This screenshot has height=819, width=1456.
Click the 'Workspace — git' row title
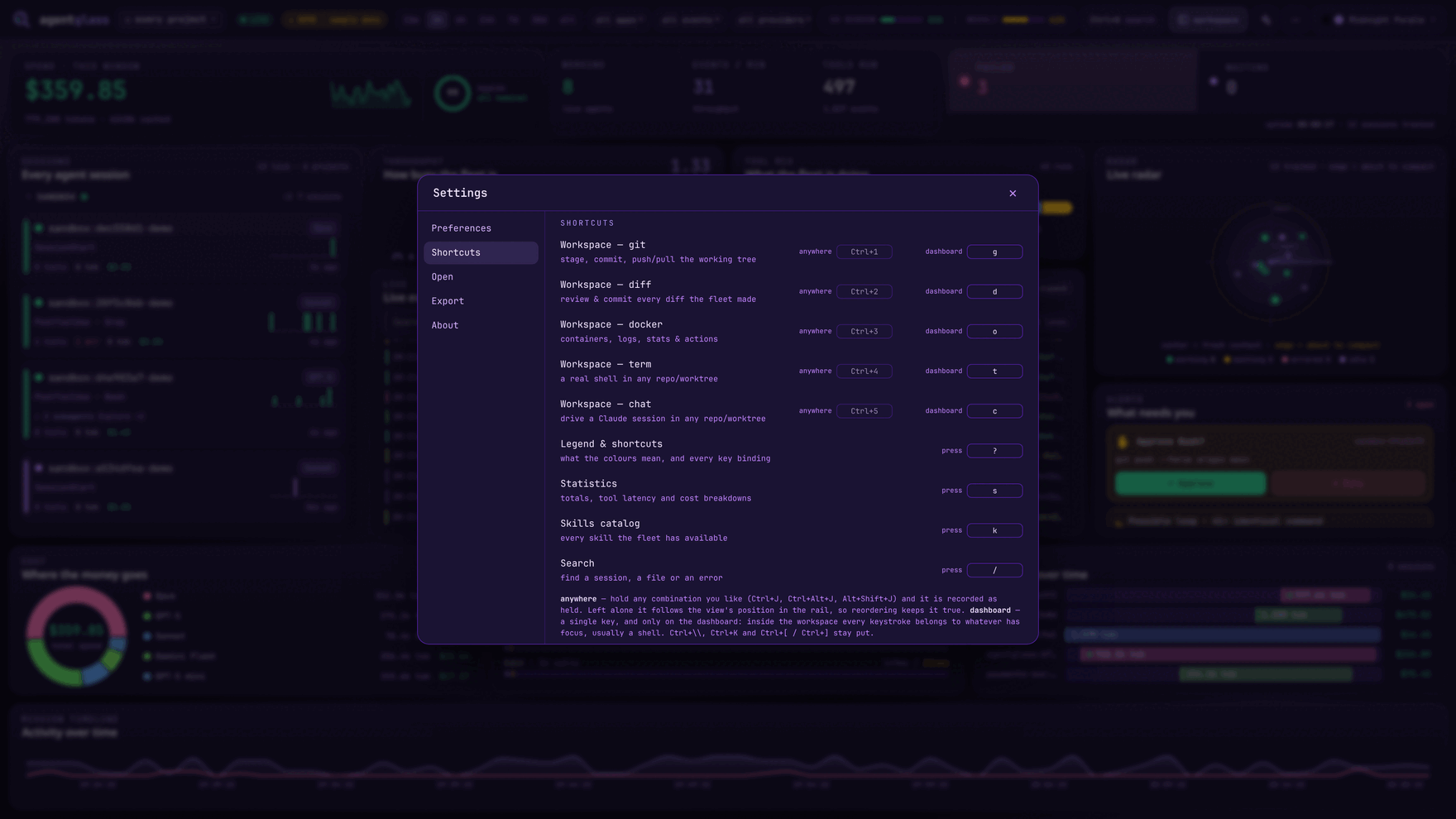pyautogui.click(x=602, y=245)
